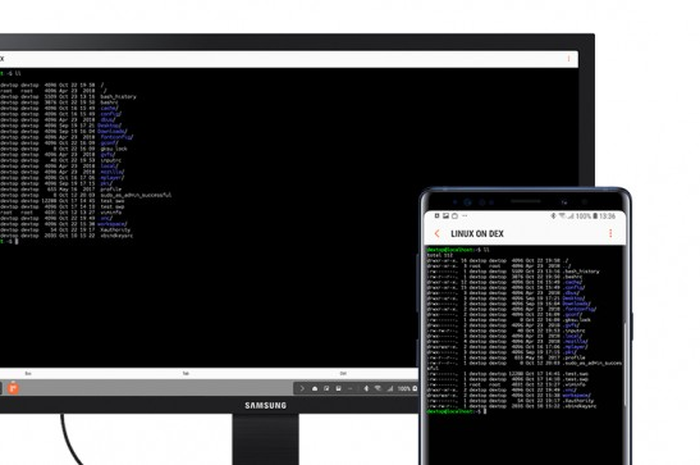Tap the first notification icon on phone status bar

click(437, 216)
